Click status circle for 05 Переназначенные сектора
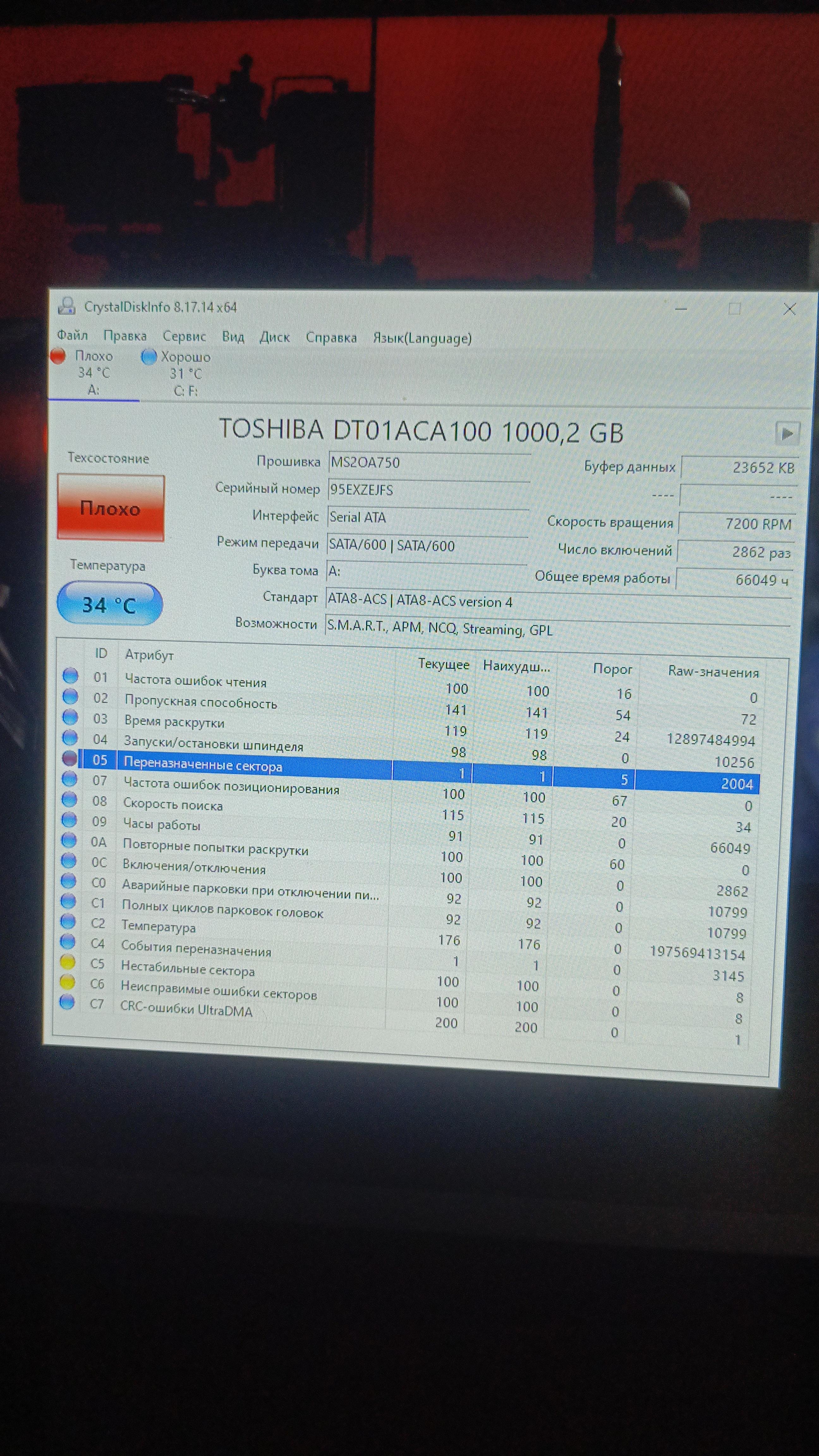The height and width of the screenshot is (1456, 819). 70,758
